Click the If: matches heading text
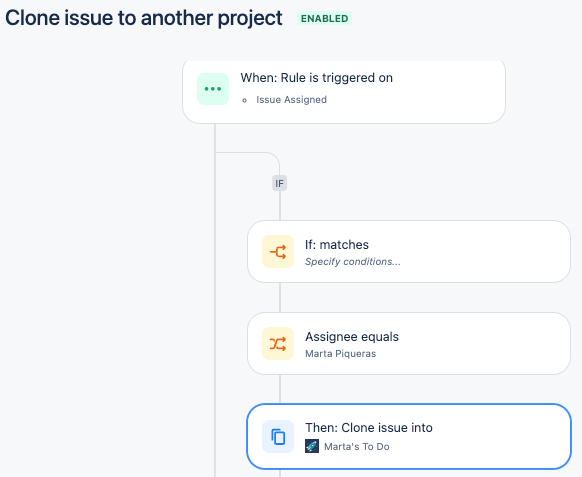The height and width of the screenshot is (477, 582). click(x=337, y=245)
